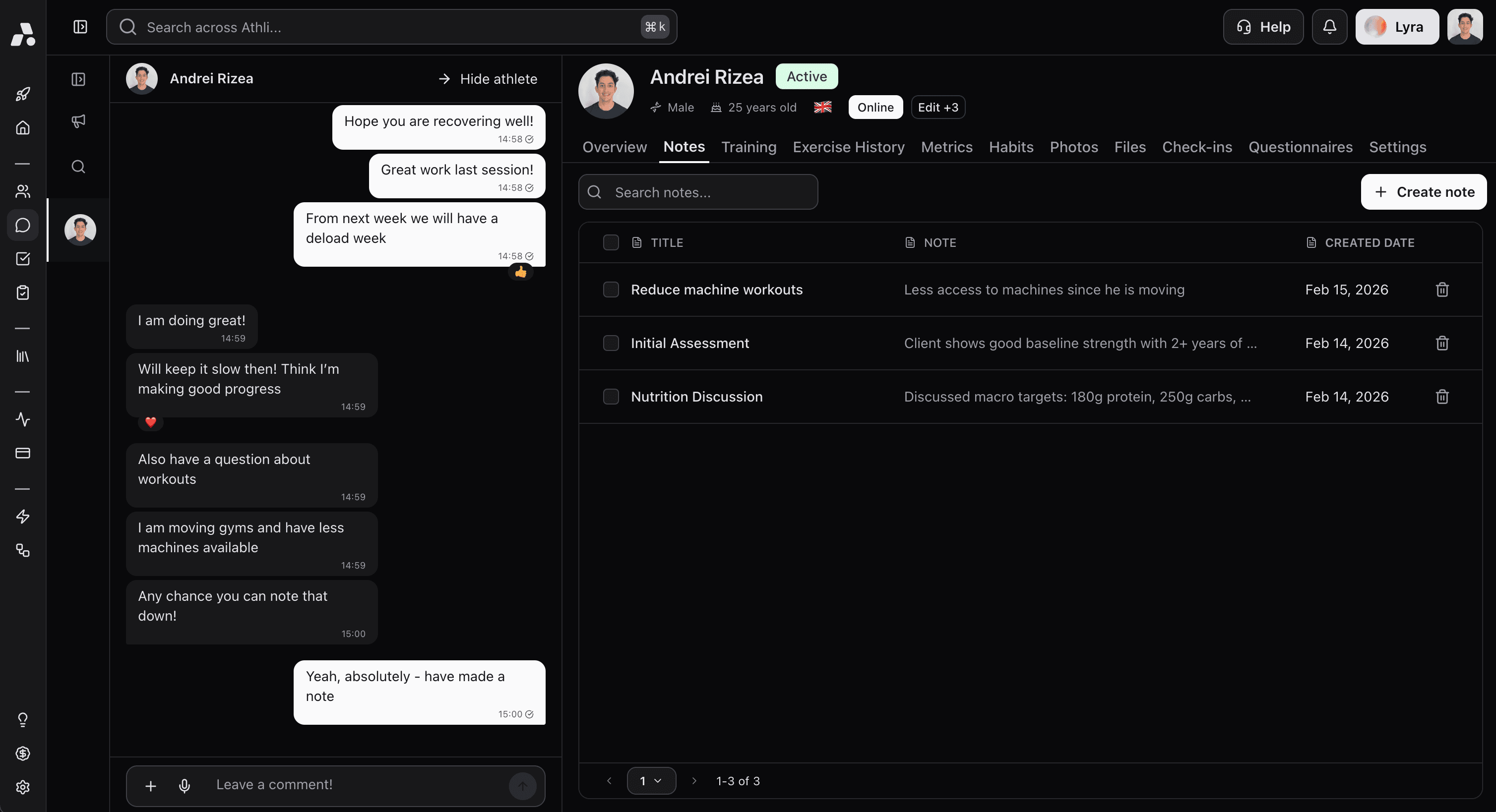
Task: Open the Messages chat icon in sidebar
Action: point(23,225)
